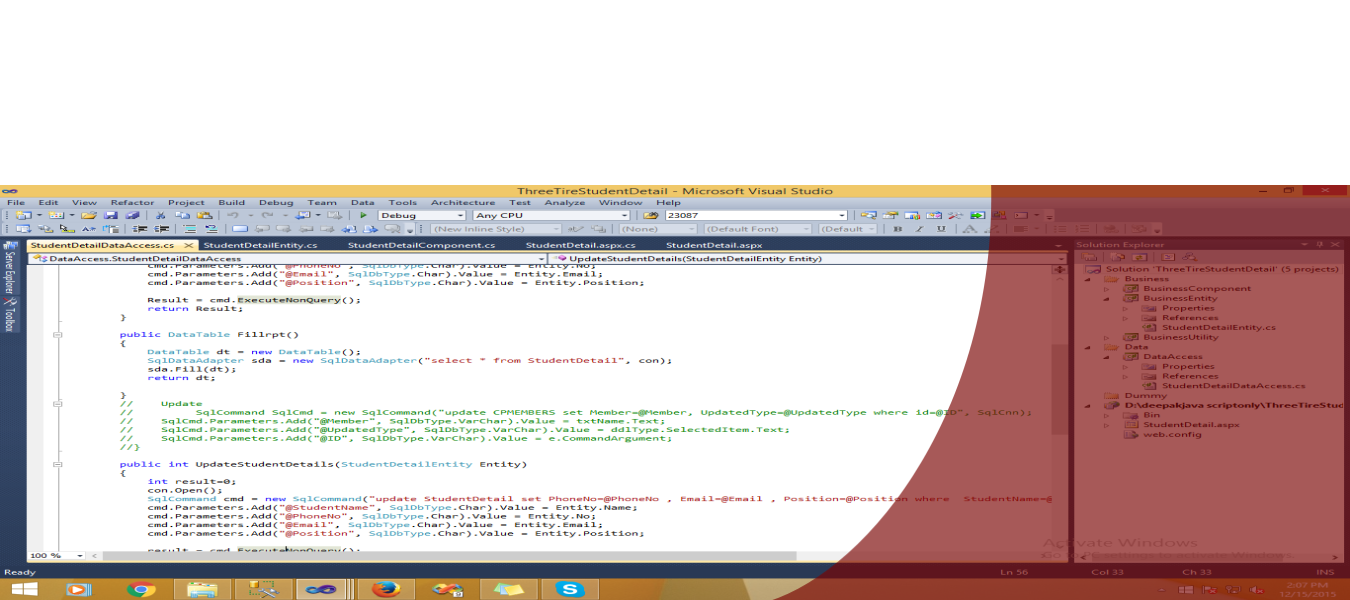Click Solution Explorer Show All Files icon
The image size is (1350, 600).
[x=1117, y=257]
